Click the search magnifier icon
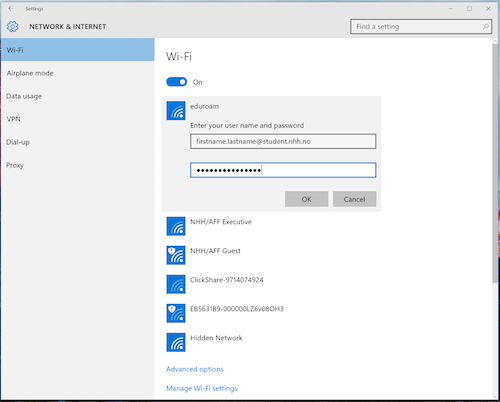 [486, 26]
